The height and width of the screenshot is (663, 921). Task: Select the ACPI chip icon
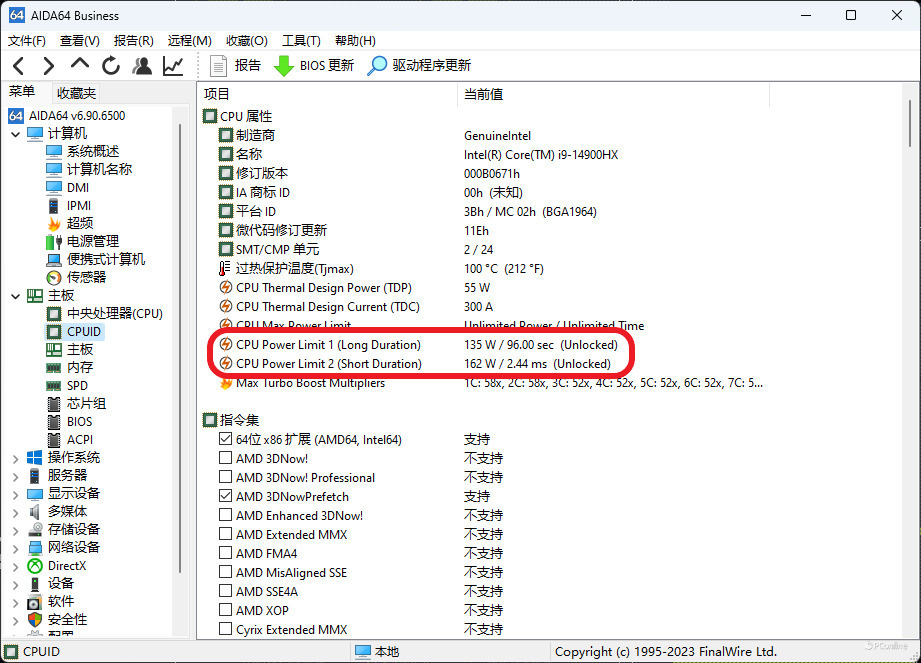click(53, 440)
